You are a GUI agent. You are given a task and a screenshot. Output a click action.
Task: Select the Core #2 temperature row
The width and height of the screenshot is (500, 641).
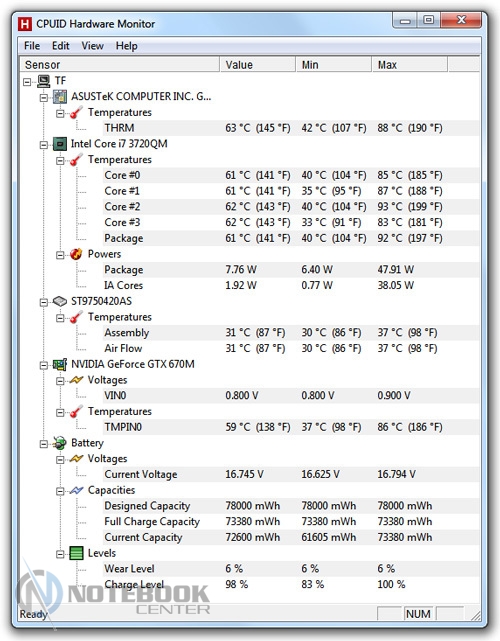tap(291, 206)
